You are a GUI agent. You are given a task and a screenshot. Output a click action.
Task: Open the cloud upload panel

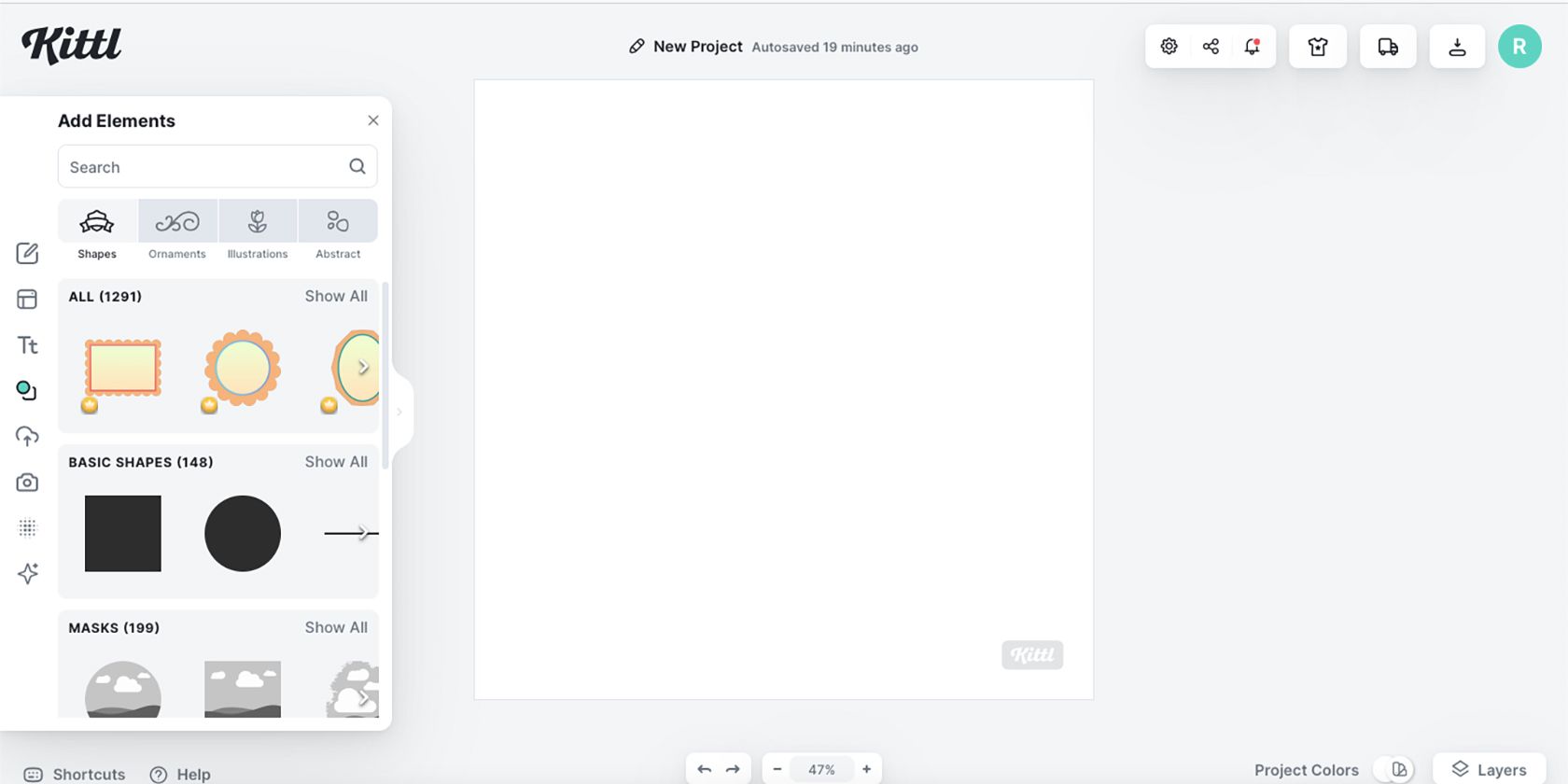pos(27,436)
